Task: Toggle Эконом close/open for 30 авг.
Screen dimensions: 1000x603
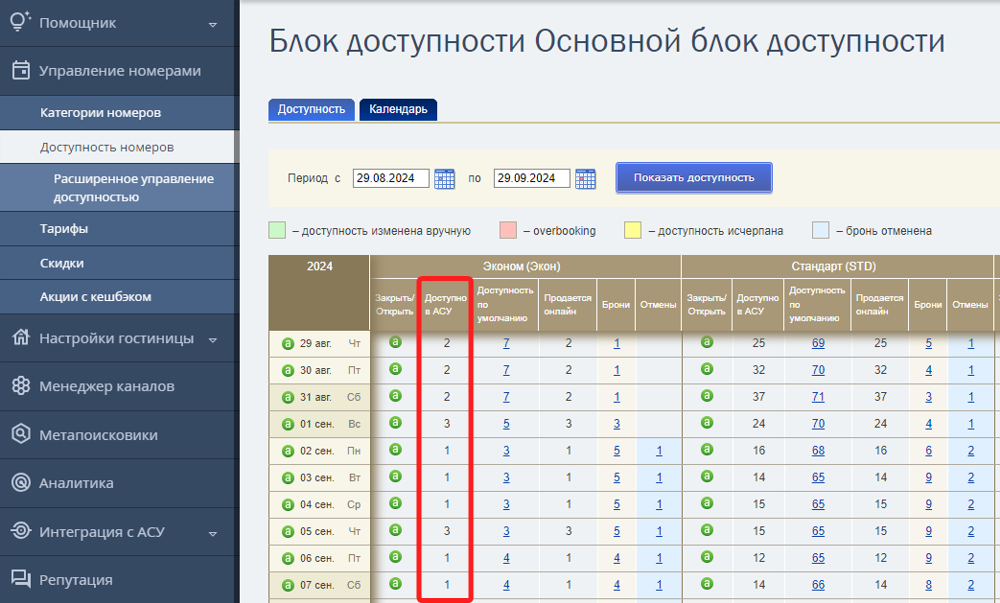Action: point(395,369)
